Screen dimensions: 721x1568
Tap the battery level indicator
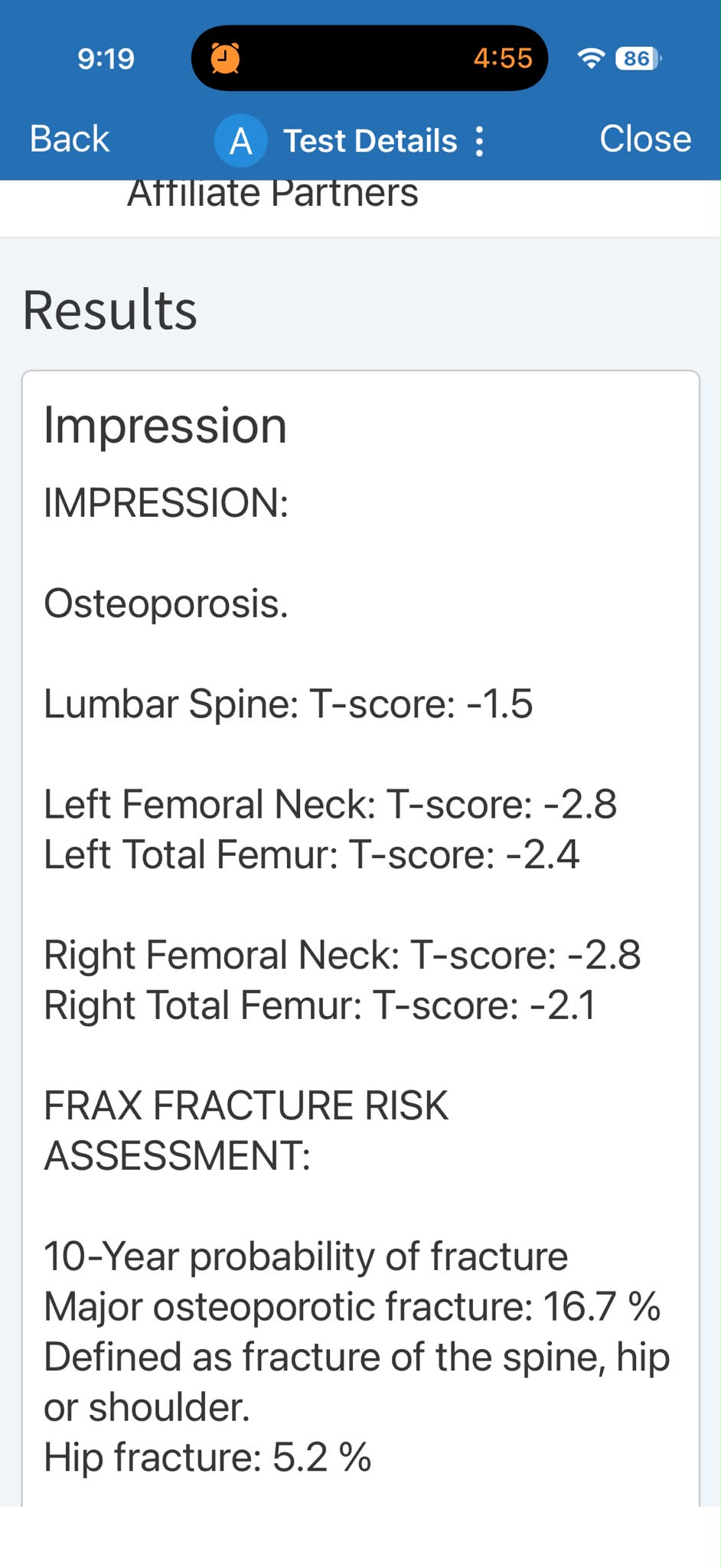point(638,58)
